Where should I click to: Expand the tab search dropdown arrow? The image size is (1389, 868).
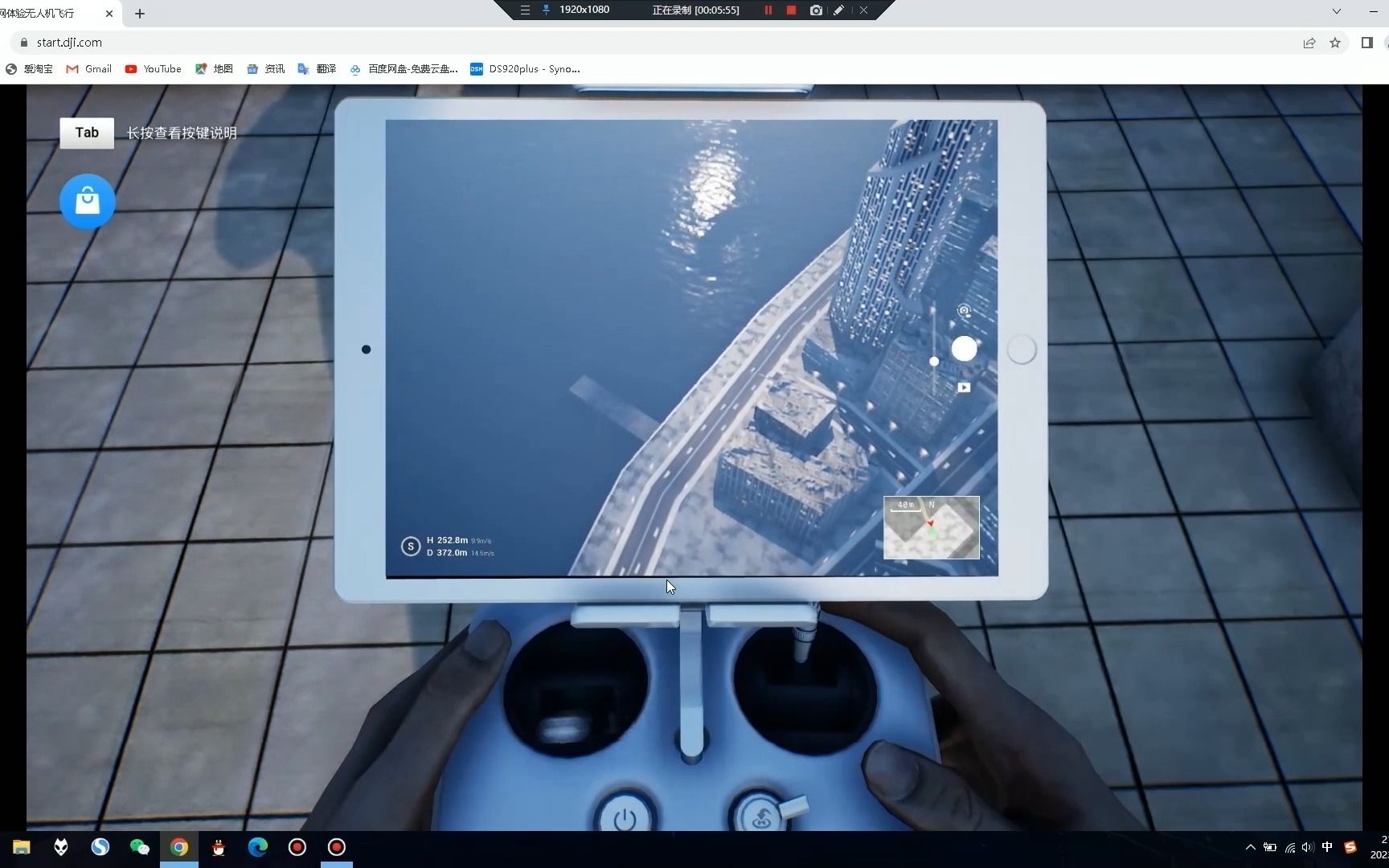click(x=1337, y=11)
